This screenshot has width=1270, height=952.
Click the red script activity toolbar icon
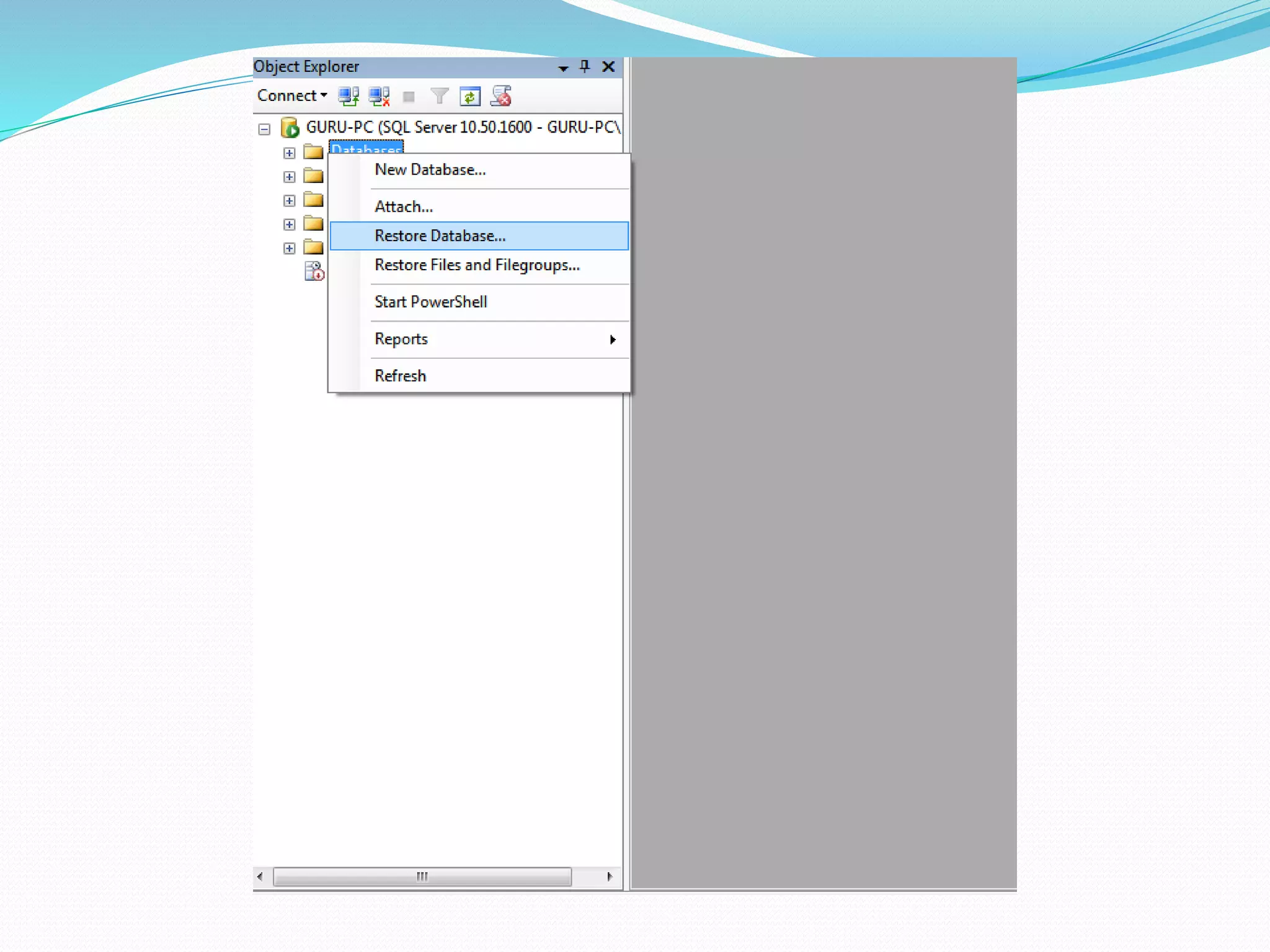click(501, 96)
